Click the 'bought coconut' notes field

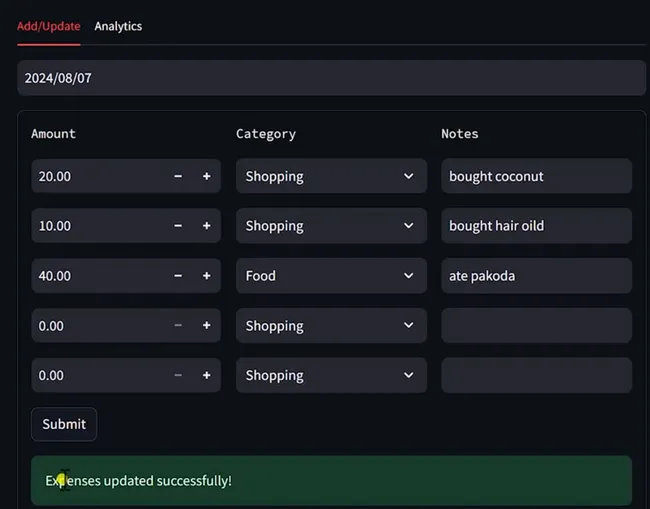pos(536,176)
